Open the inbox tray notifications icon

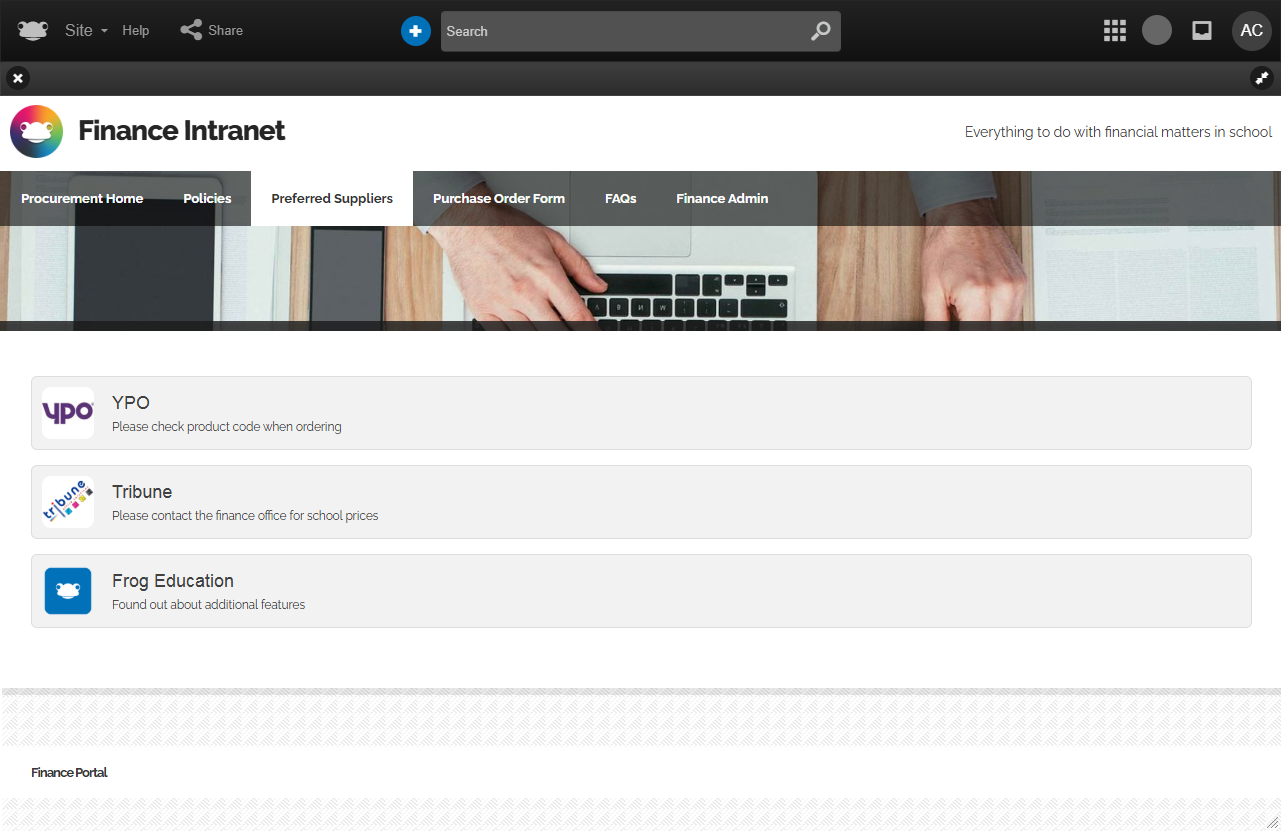(1202, 30)
